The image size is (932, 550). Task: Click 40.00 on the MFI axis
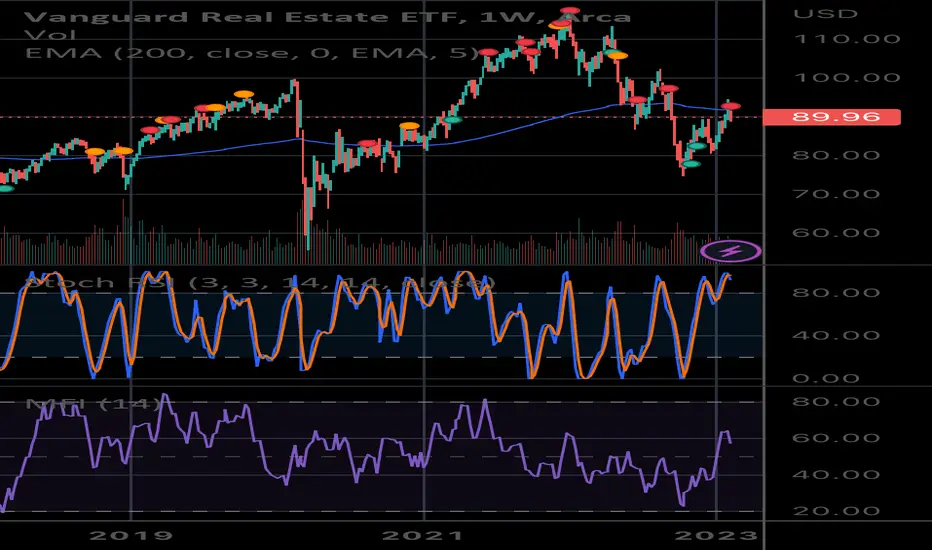click(836, 474)
